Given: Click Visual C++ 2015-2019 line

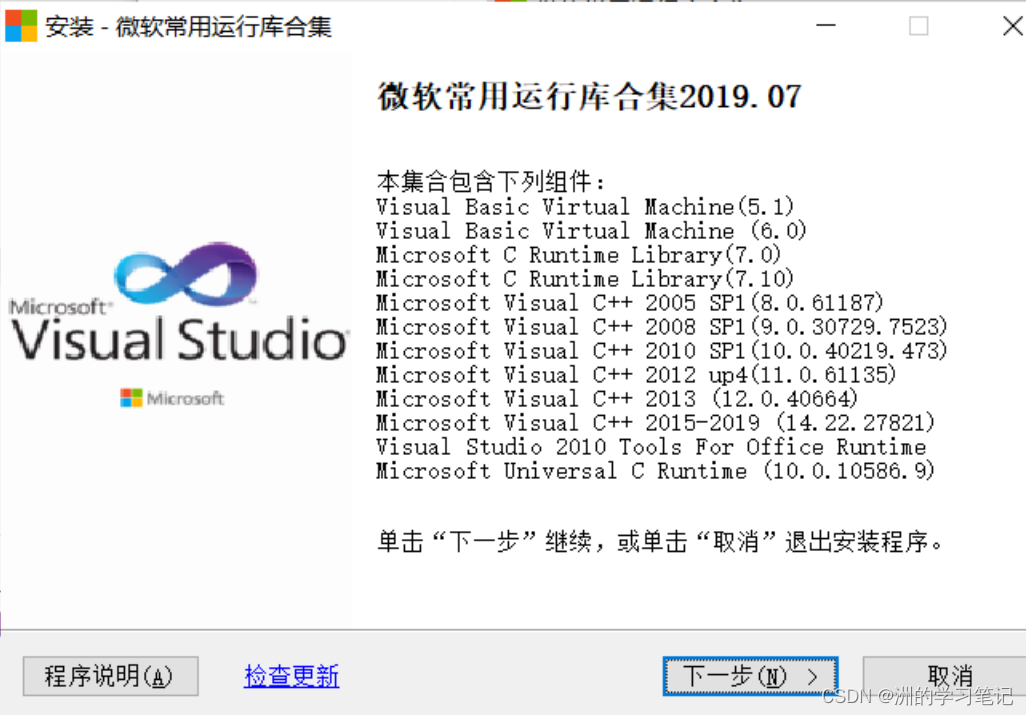Looking at the screenshot, I should tap(656, 422).
